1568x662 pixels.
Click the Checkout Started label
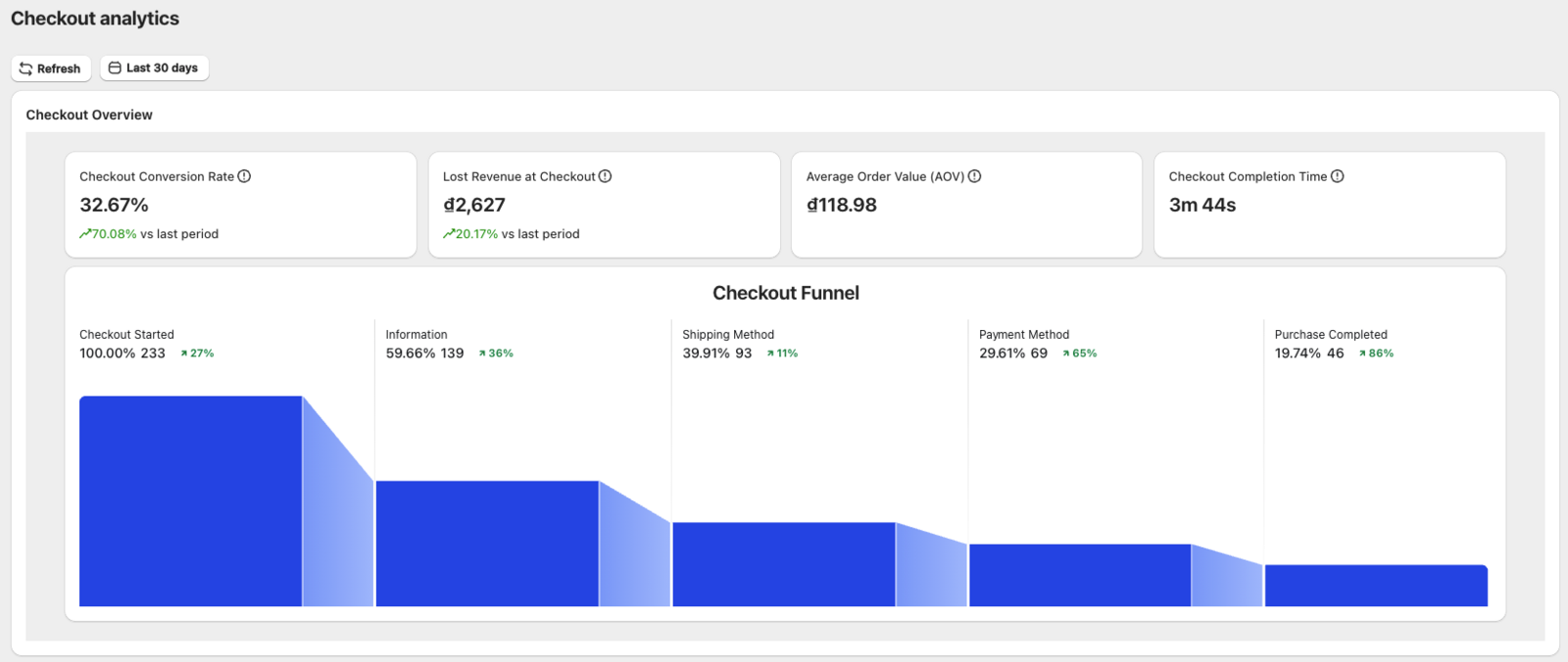126,335
